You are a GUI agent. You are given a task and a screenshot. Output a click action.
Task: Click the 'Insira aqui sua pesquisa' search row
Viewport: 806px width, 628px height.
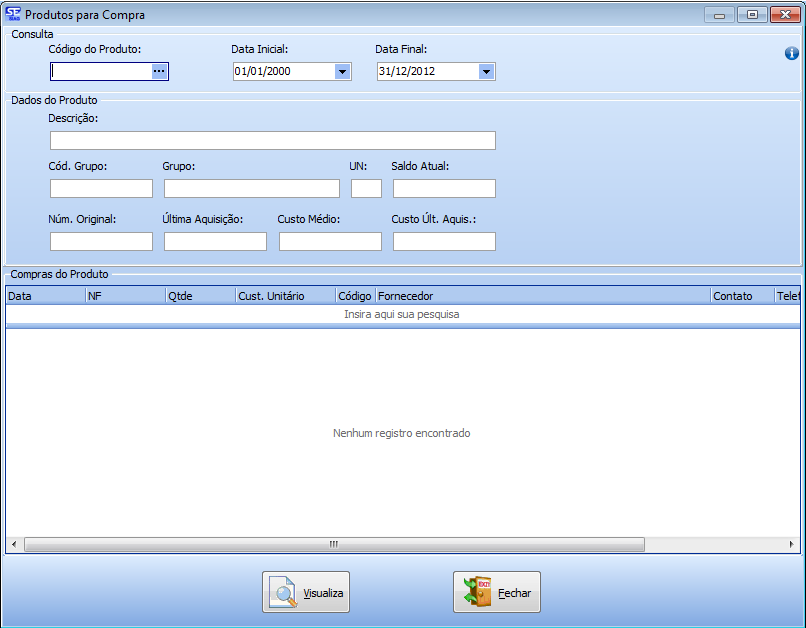[402, 314]
